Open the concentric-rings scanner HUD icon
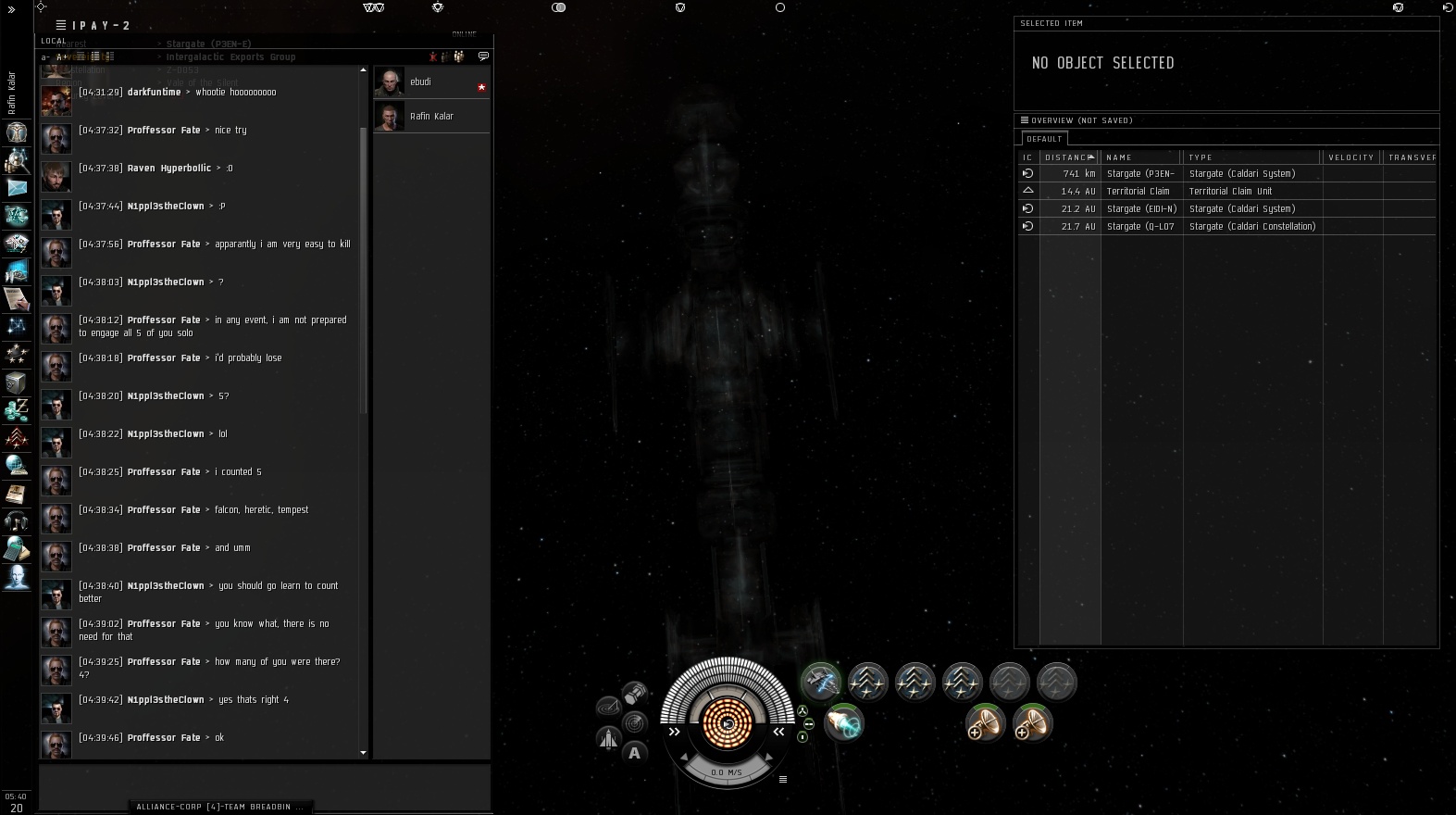 [x=635, y=722]
